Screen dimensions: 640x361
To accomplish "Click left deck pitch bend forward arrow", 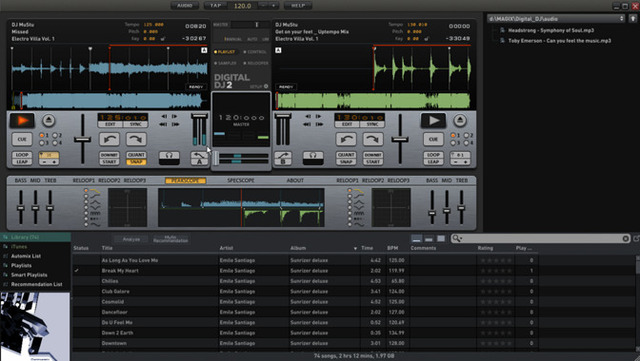I will tap(136, 139).
